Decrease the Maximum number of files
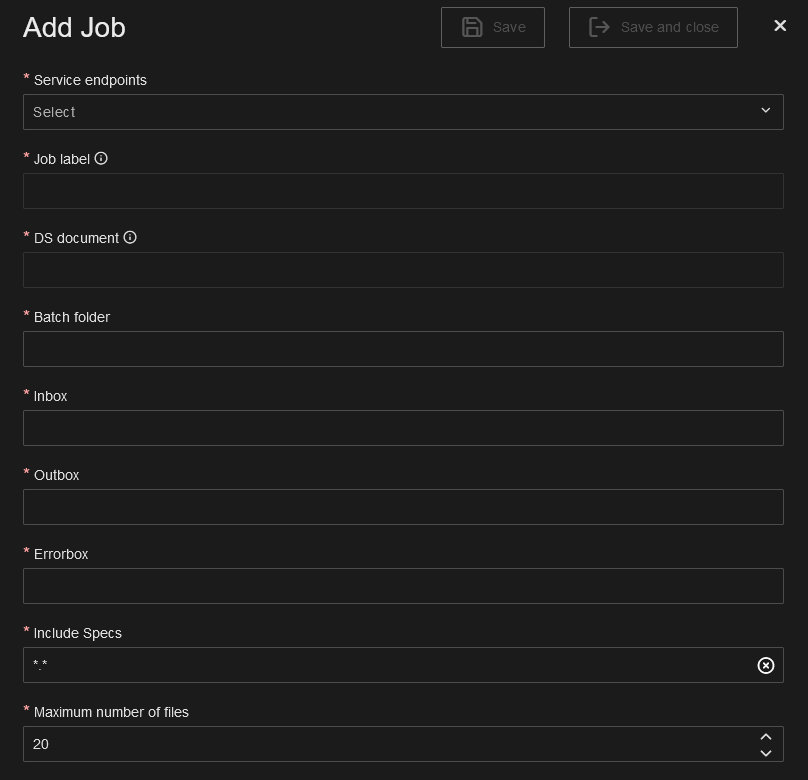 click(765, 752)
